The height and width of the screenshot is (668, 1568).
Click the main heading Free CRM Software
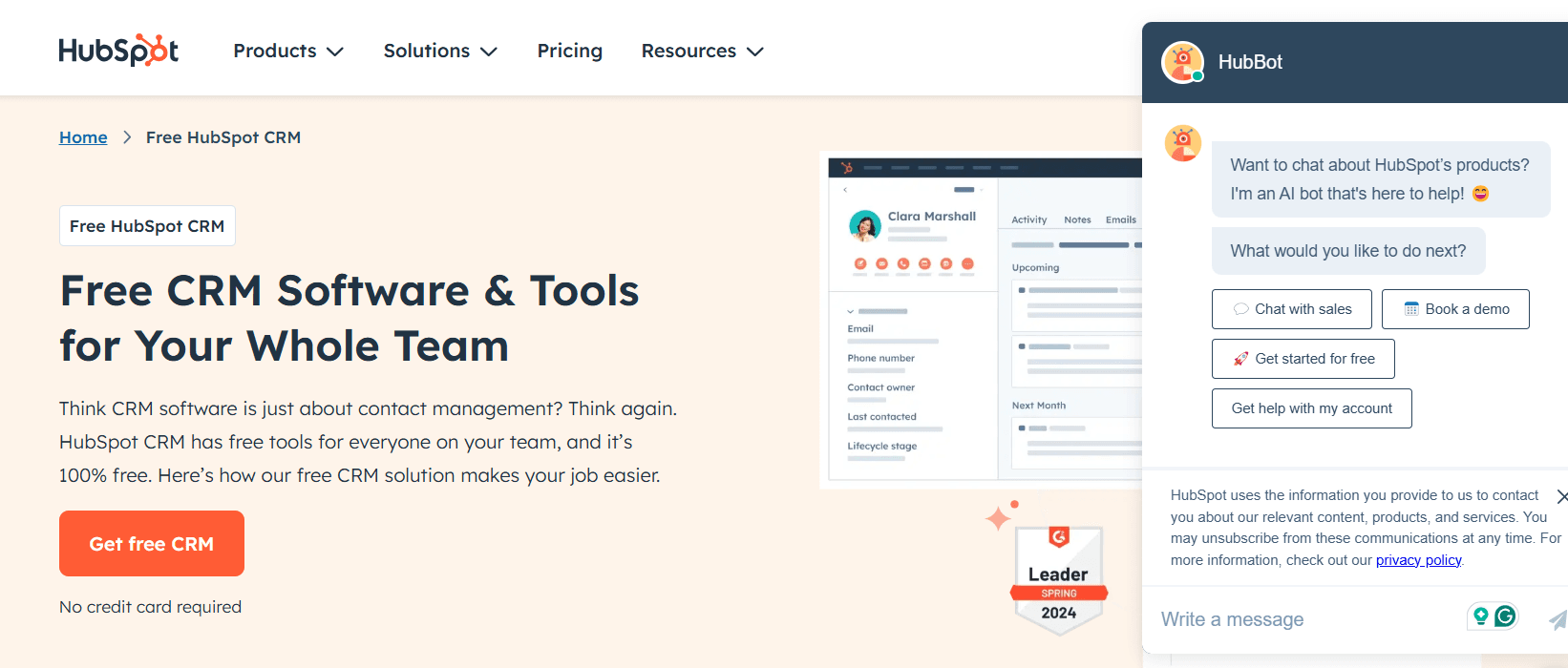coord(350,319)
